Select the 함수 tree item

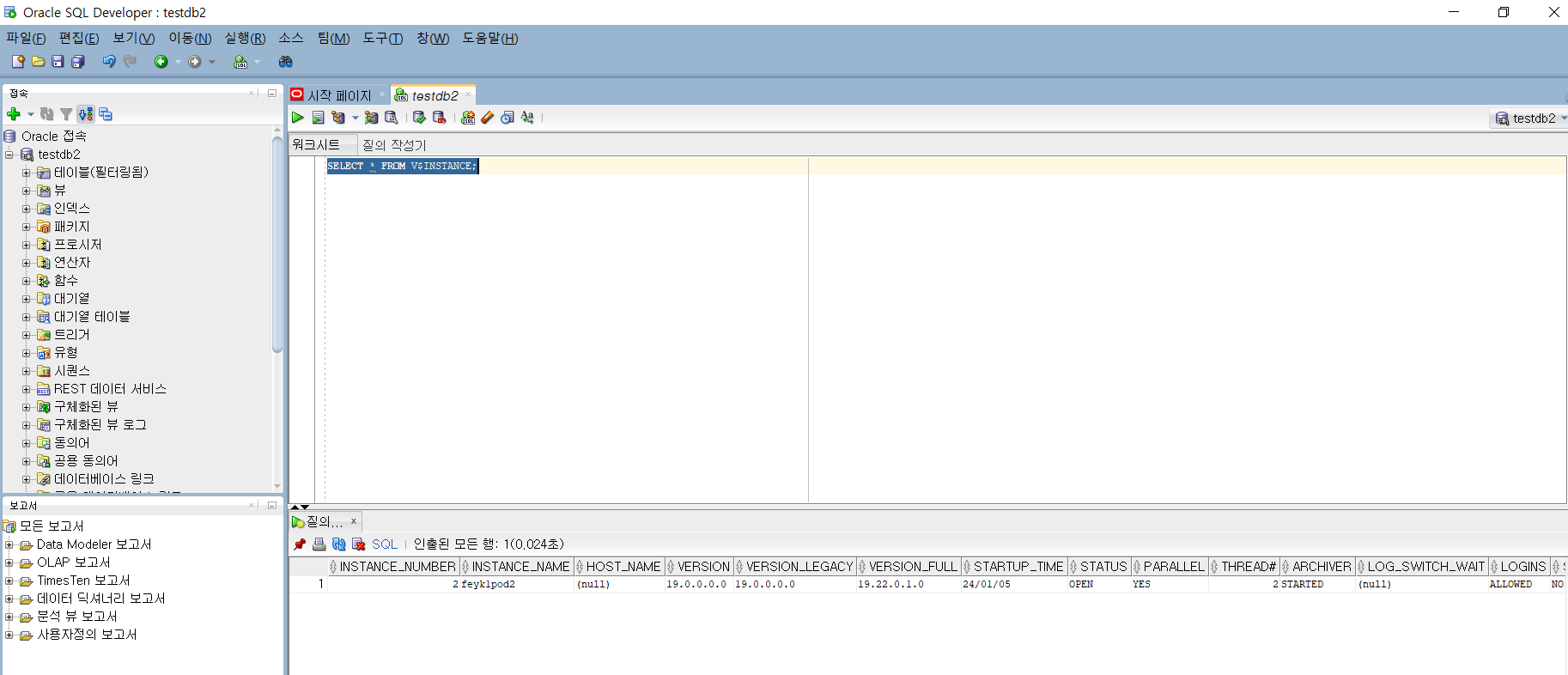[x=66, y=281]
